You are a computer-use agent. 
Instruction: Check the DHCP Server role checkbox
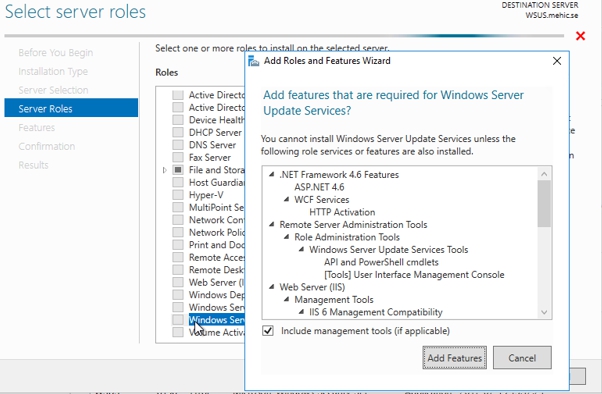pyautogui.click(x=178, y=132)
